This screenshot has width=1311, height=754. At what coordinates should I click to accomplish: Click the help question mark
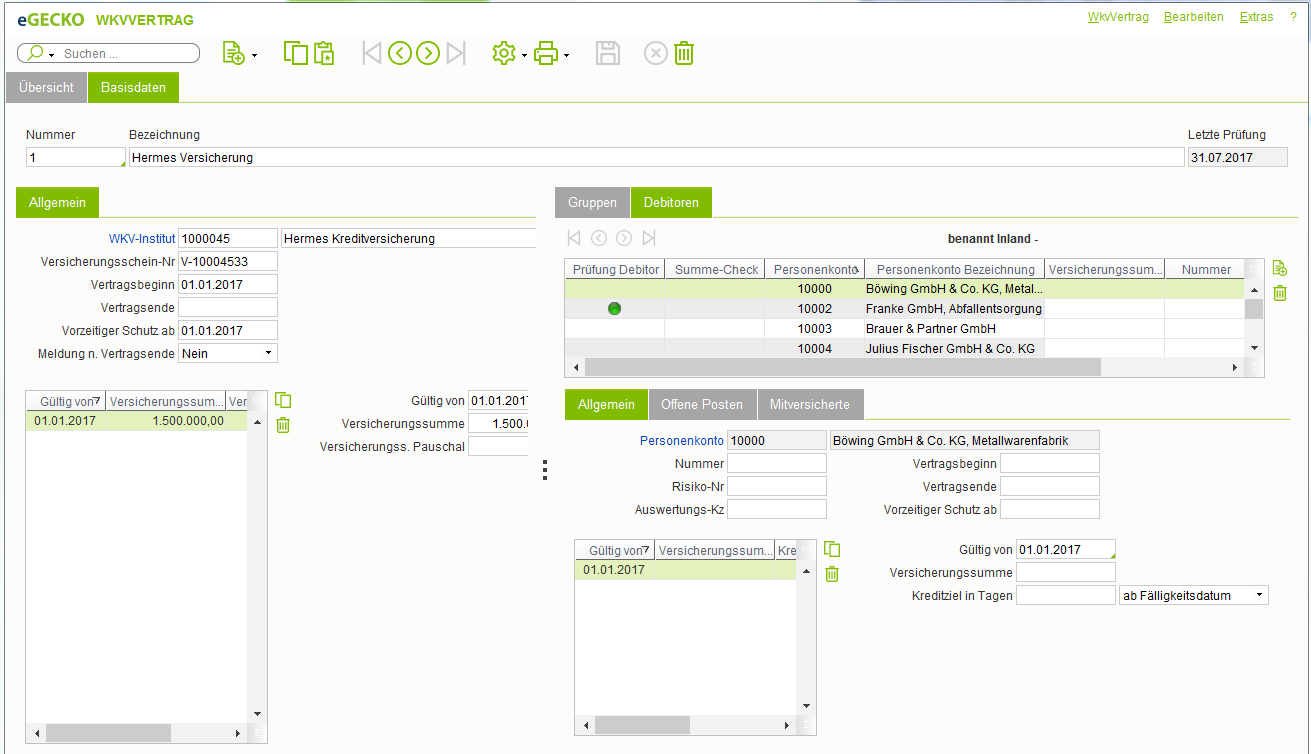pyautogui.click(x=1293, y=17)
